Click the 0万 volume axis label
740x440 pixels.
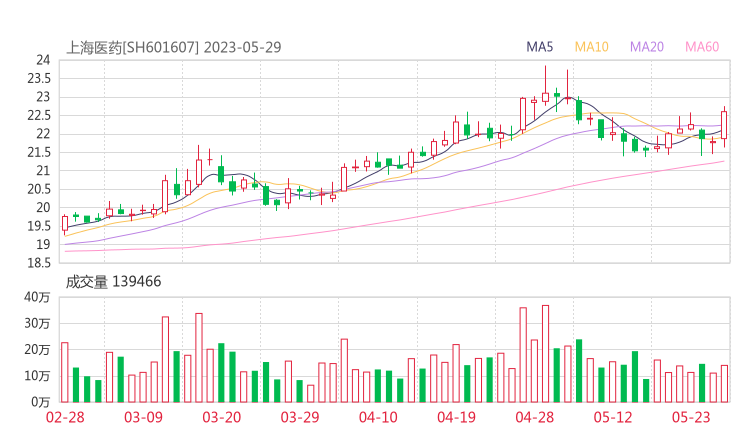41,402
